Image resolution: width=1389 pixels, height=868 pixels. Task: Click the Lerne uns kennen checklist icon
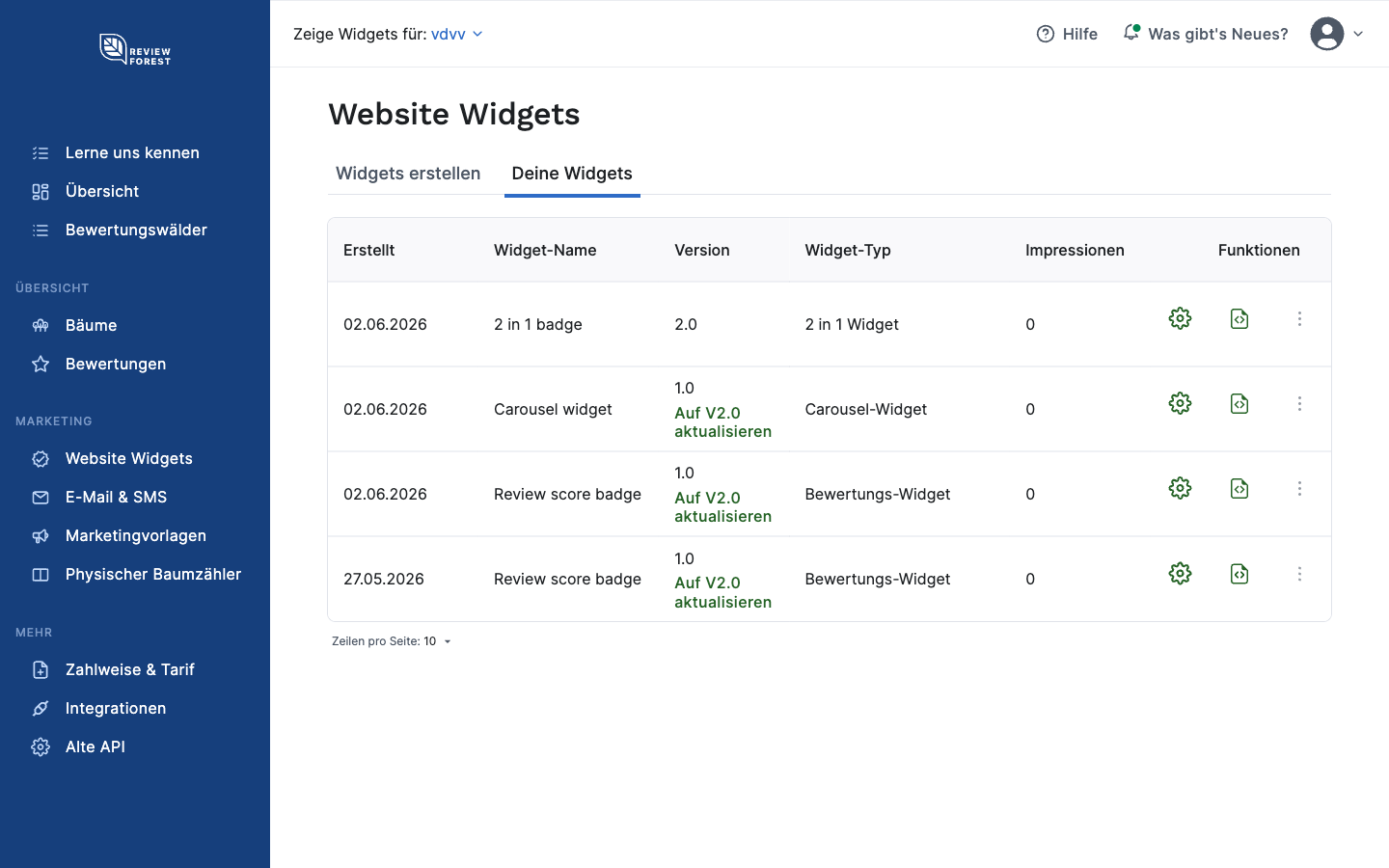(x=41, y=153)
